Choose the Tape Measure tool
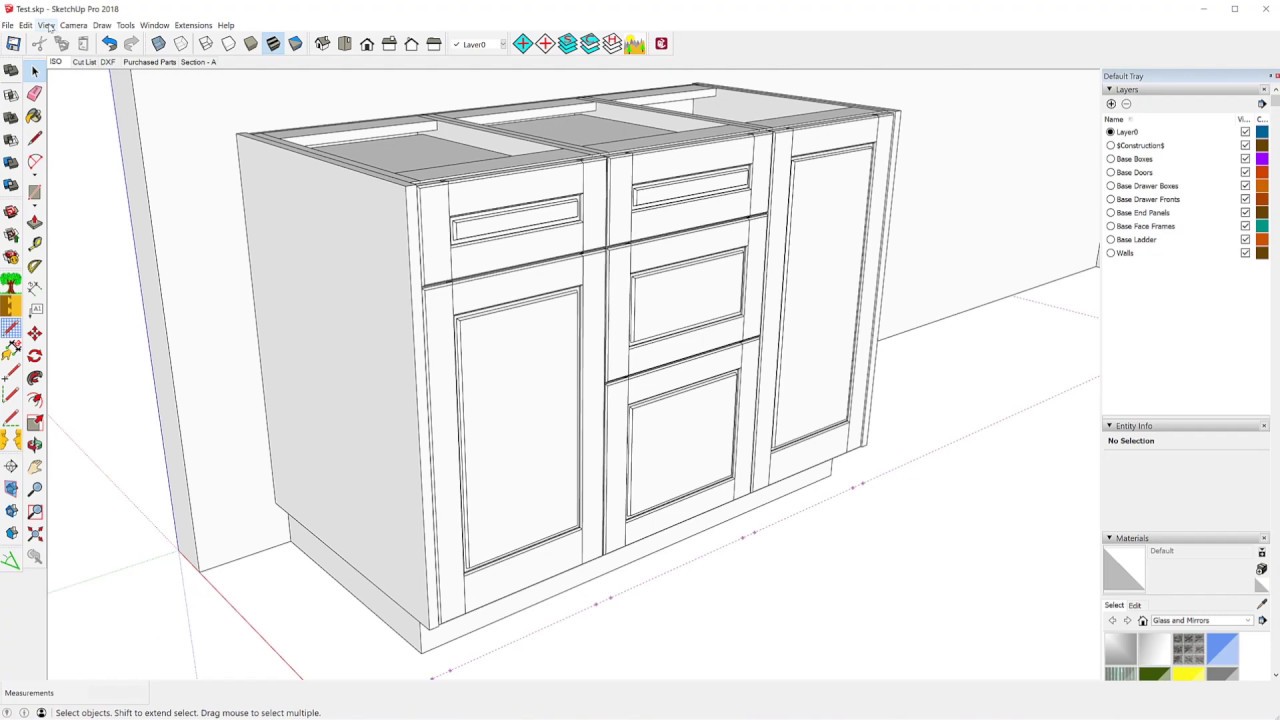 34,243
